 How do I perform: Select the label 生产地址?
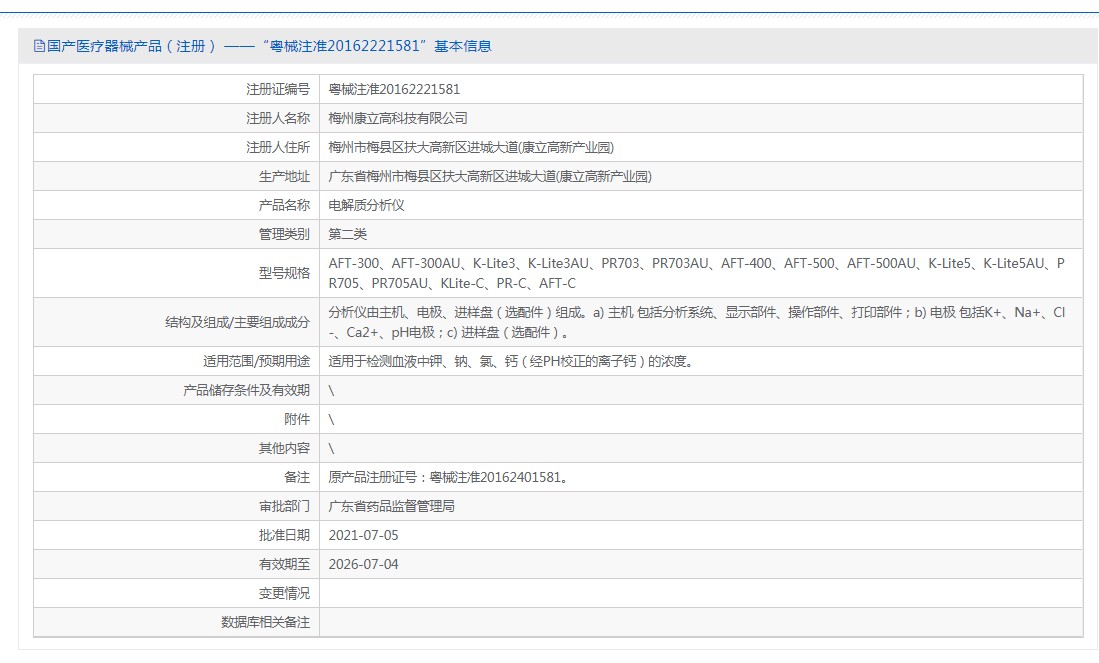[284, 177]
